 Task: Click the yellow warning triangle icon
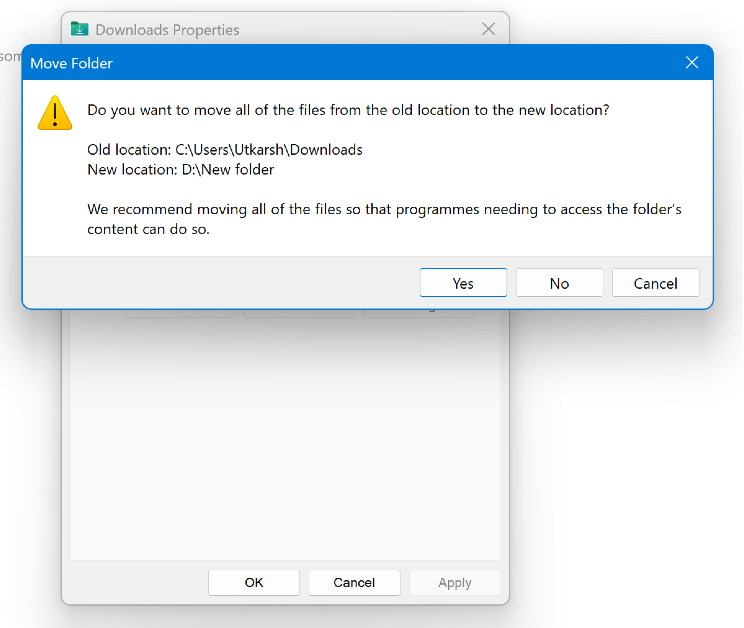point(55,113)
